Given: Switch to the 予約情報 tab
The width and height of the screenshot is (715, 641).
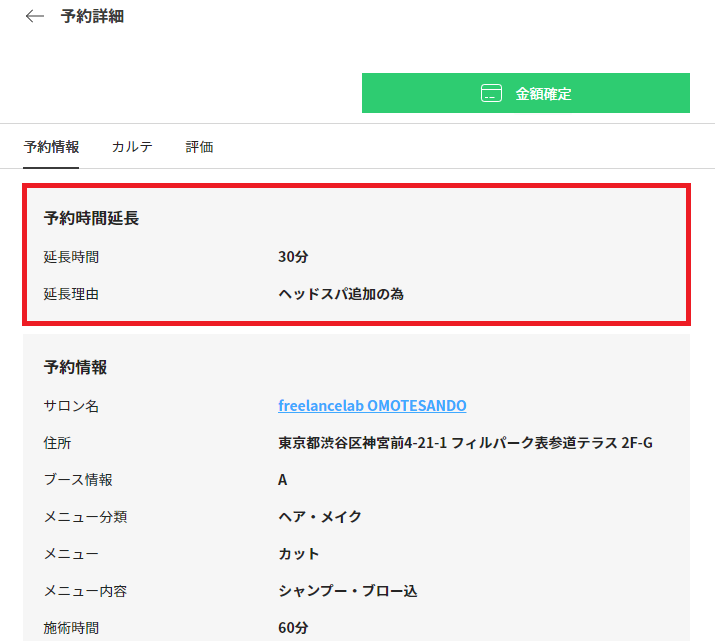Looking at the screenshot, I should click(x=51, y=147).
